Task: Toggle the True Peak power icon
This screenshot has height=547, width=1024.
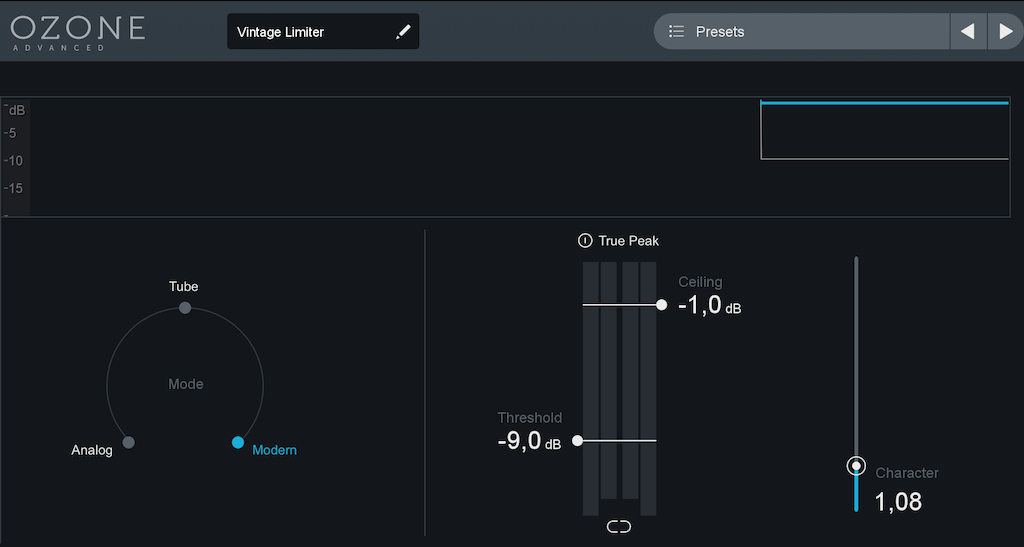Action: coord(585,241)
